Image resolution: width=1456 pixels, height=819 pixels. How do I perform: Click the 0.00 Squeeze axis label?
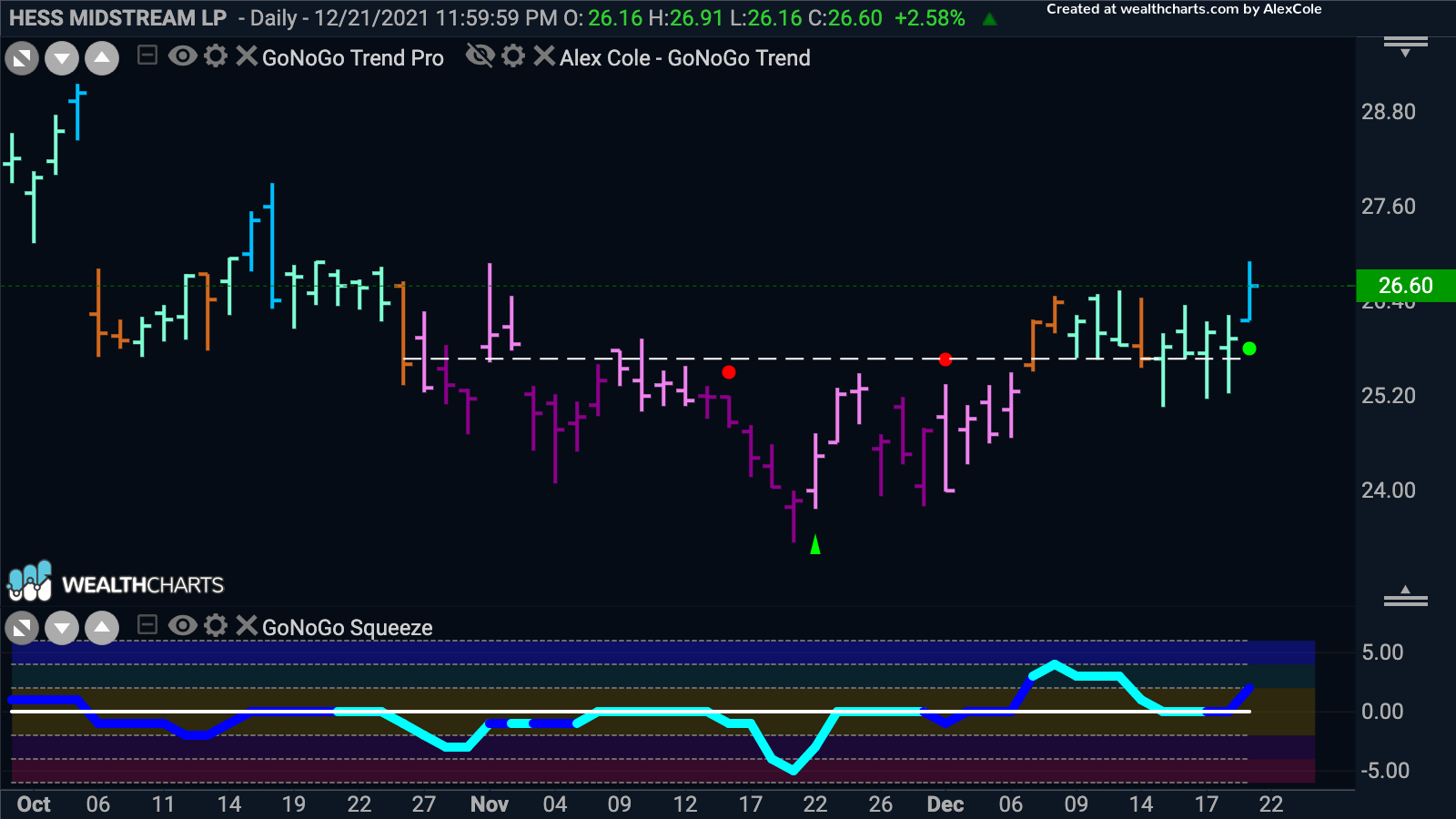(1382, 712)
